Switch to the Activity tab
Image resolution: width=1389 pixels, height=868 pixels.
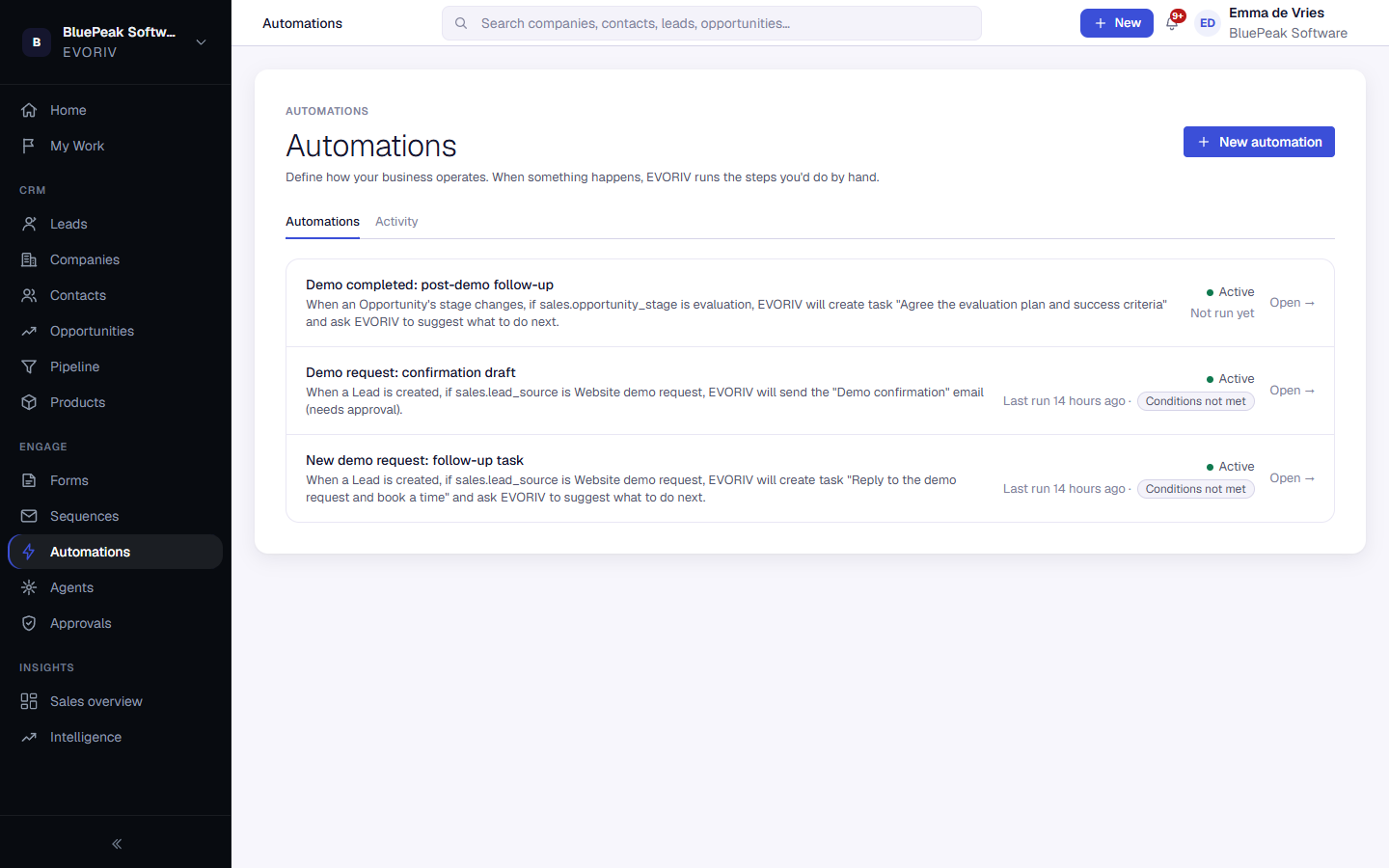click(x=396, y=222)
